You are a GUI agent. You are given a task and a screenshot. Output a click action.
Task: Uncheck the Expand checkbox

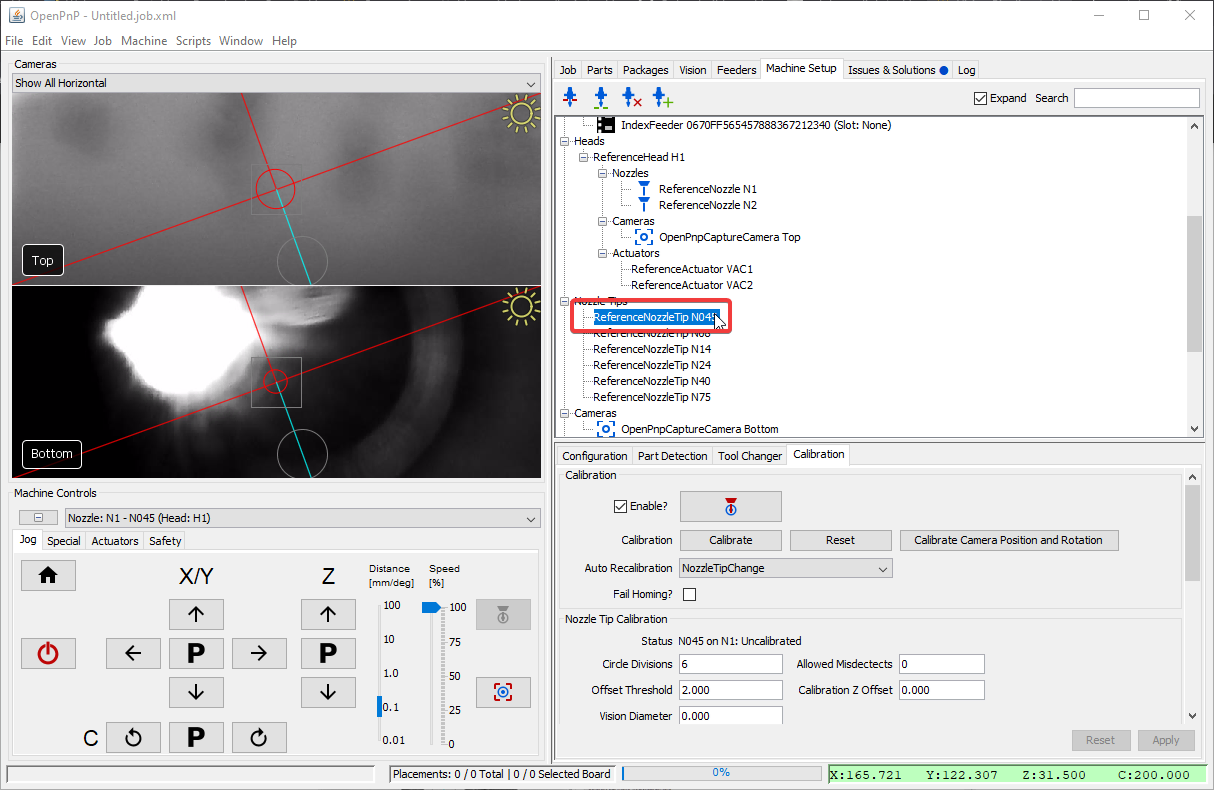(980, 98)
